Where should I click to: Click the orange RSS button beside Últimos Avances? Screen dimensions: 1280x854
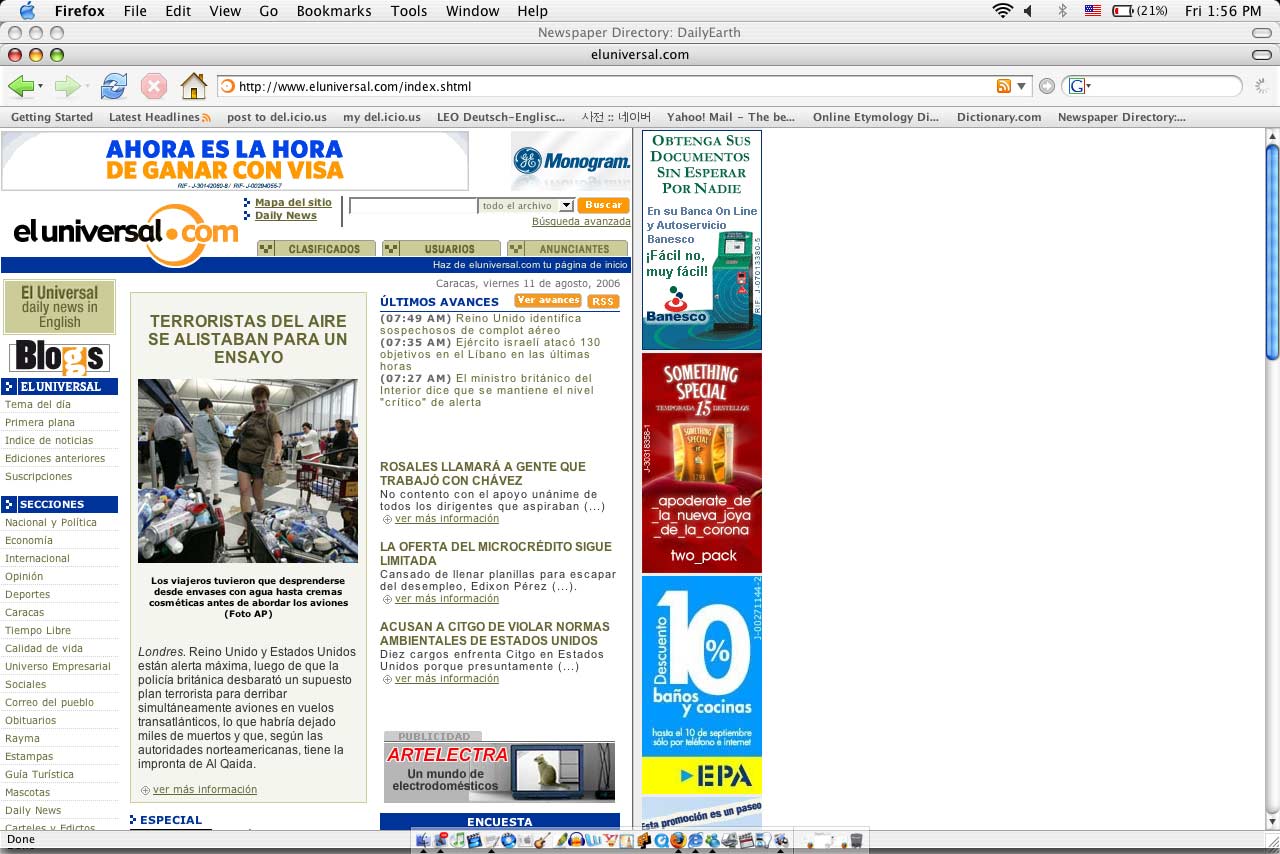click(x=603, y=301)
